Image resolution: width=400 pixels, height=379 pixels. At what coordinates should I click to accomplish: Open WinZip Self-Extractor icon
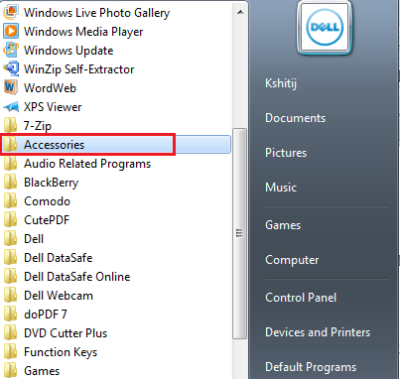click(11, 69)
